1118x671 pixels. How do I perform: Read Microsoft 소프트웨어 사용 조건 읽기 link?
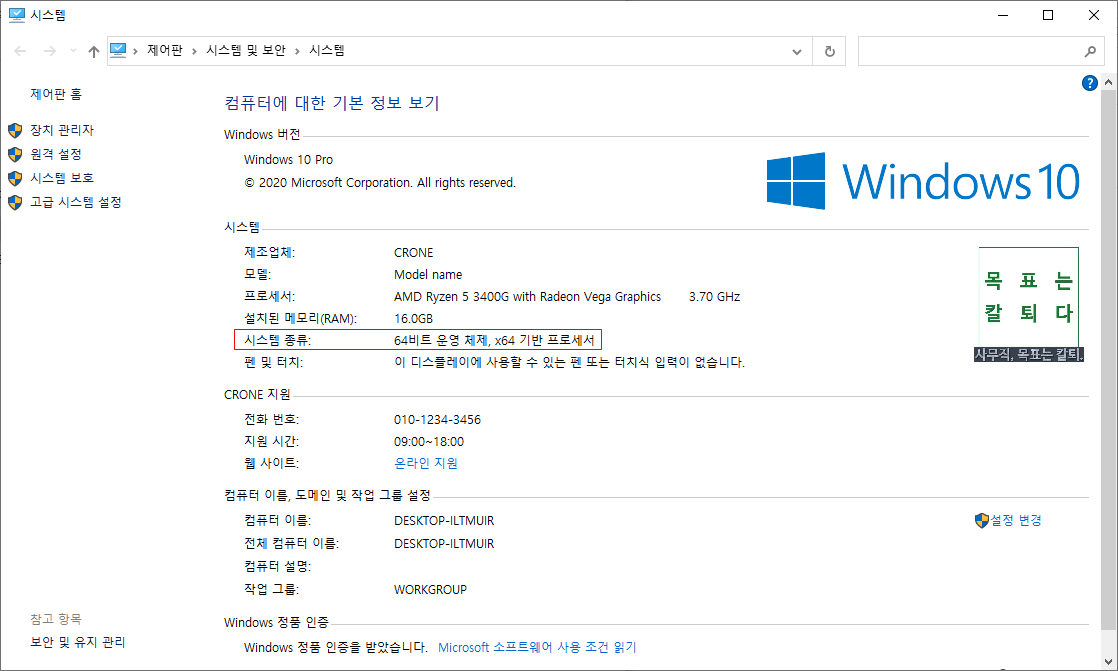[x=537, y=647]
